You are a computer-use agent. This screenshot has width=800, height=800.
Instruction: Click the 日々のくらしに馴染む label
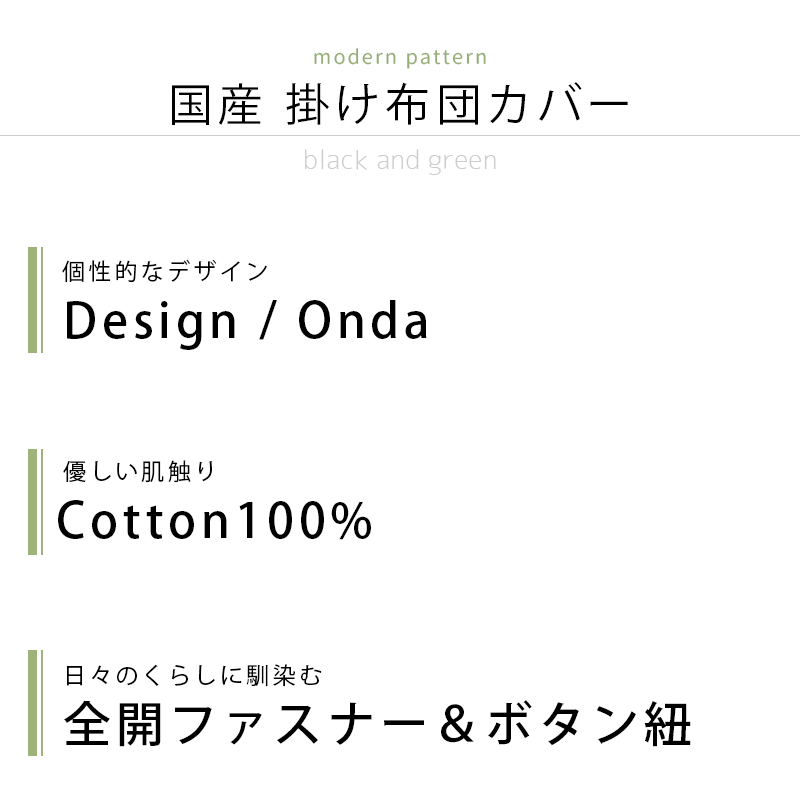pyautogui.click(x=193, y=676)
